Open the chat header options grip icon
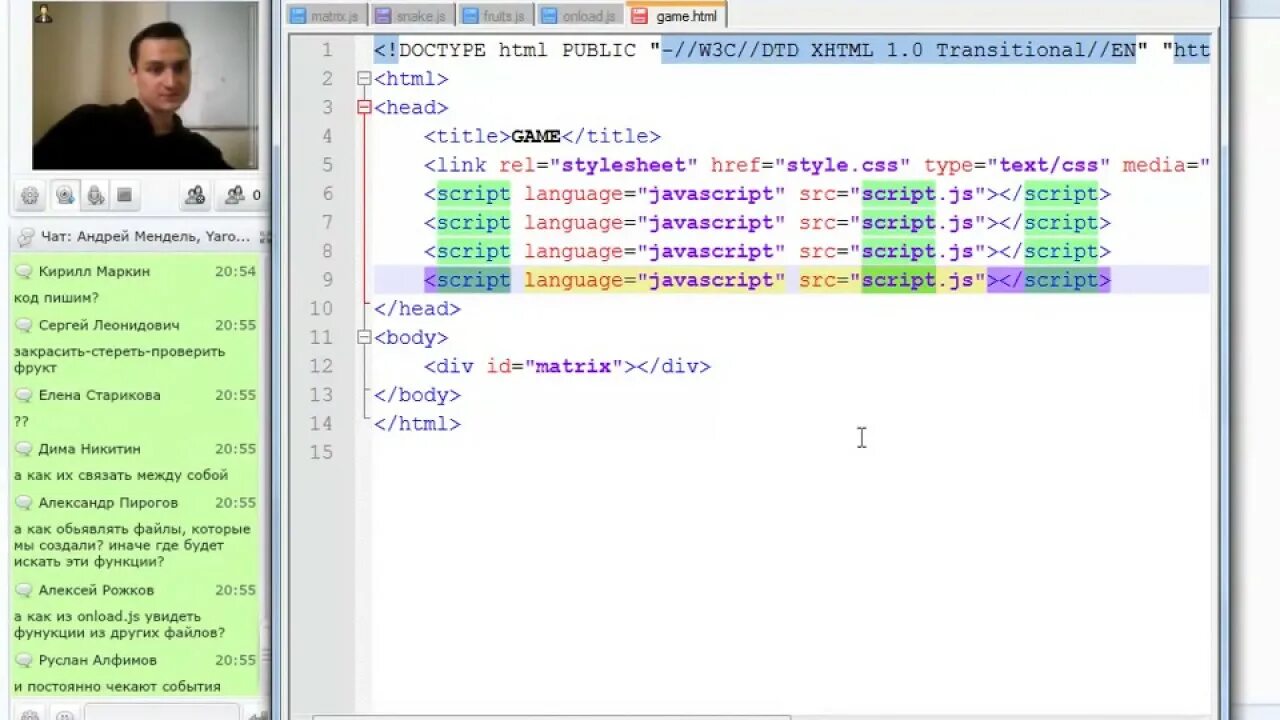The image size is (1280, 720). (265, 237)
